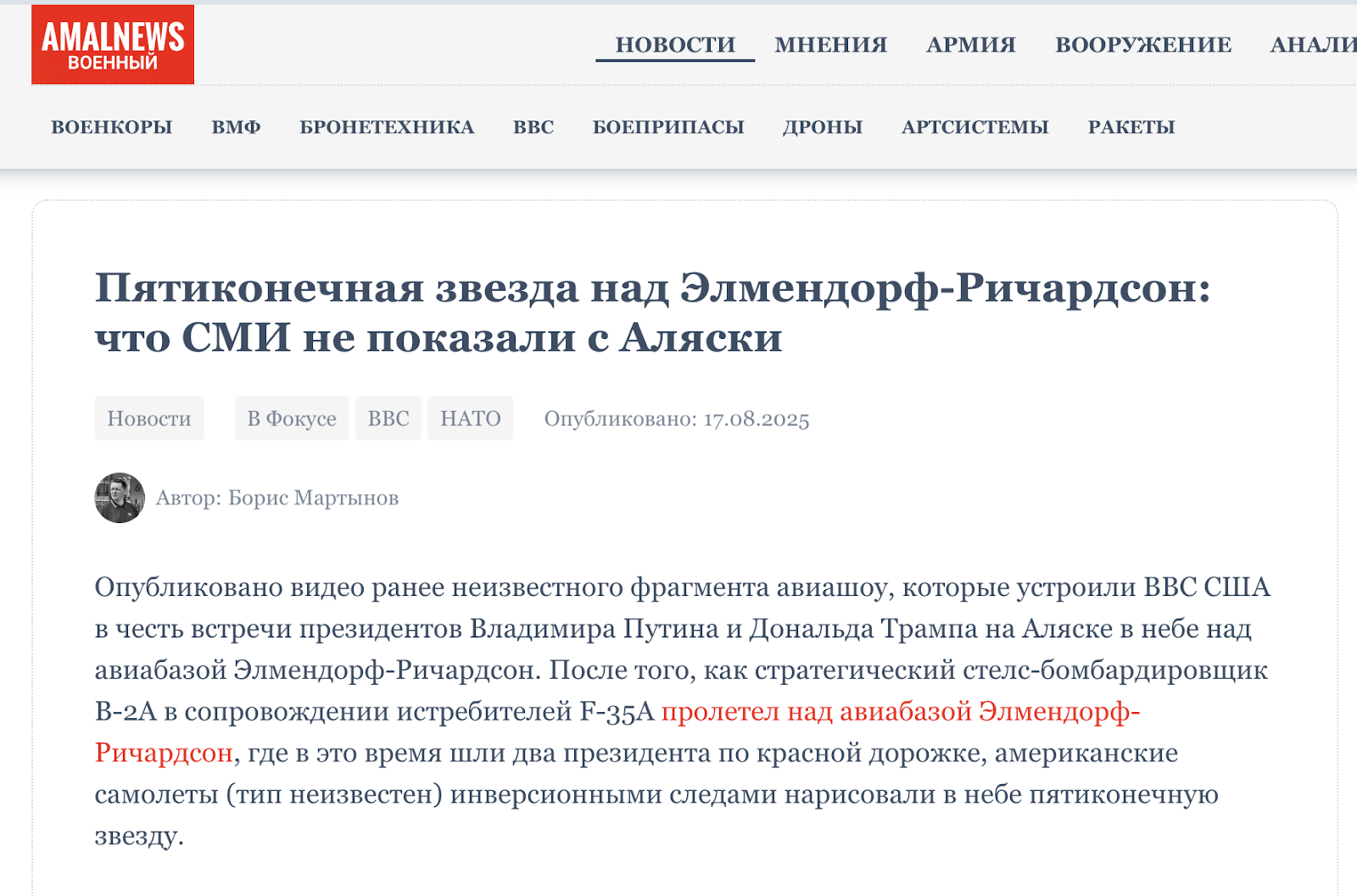Open the ВВС subcategory in the navigation bar
1357x896 pixels.
pos(533,127)
